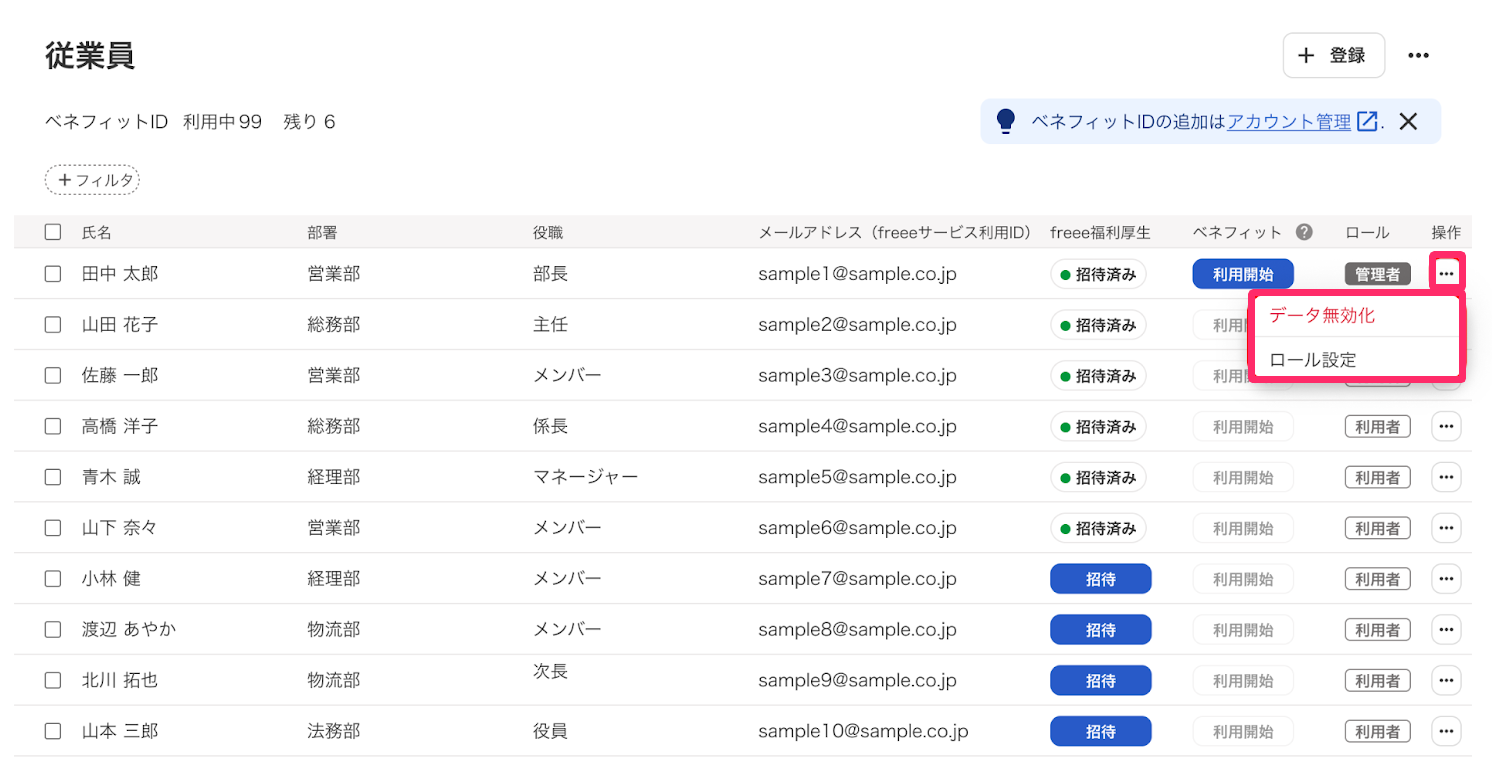Click the 役職 column header
1492x767 pixels.
(x=548, y=232)
